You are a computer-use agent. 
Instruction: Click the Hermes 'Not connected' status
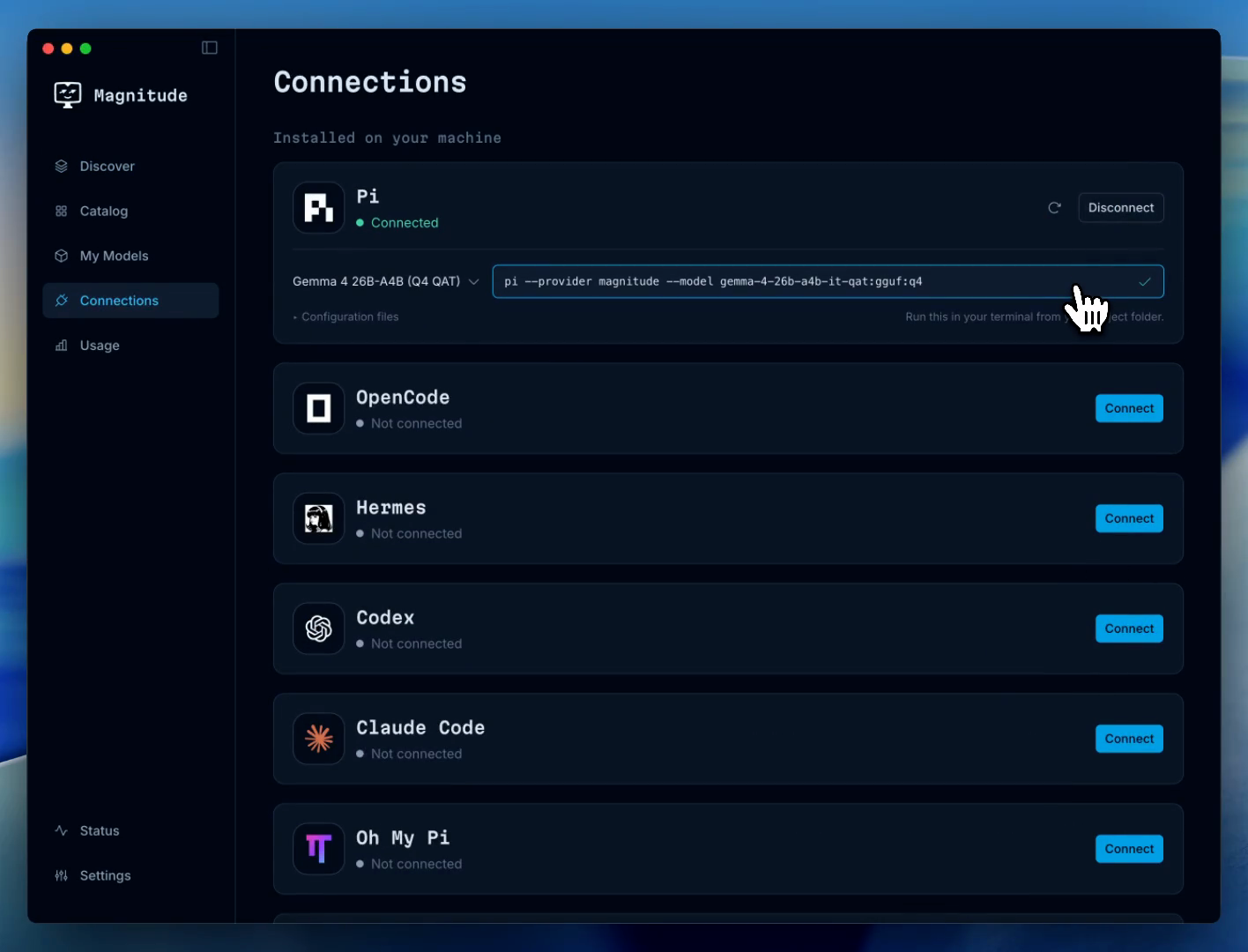416,534
